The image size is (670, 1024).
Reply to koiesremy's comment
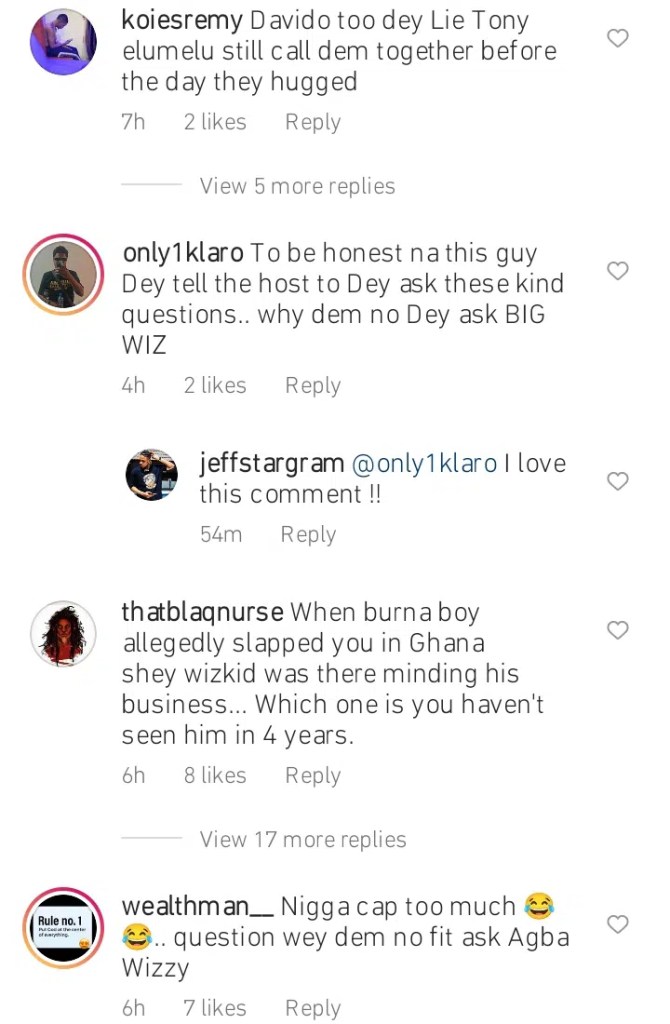click(x=313, y=122)
